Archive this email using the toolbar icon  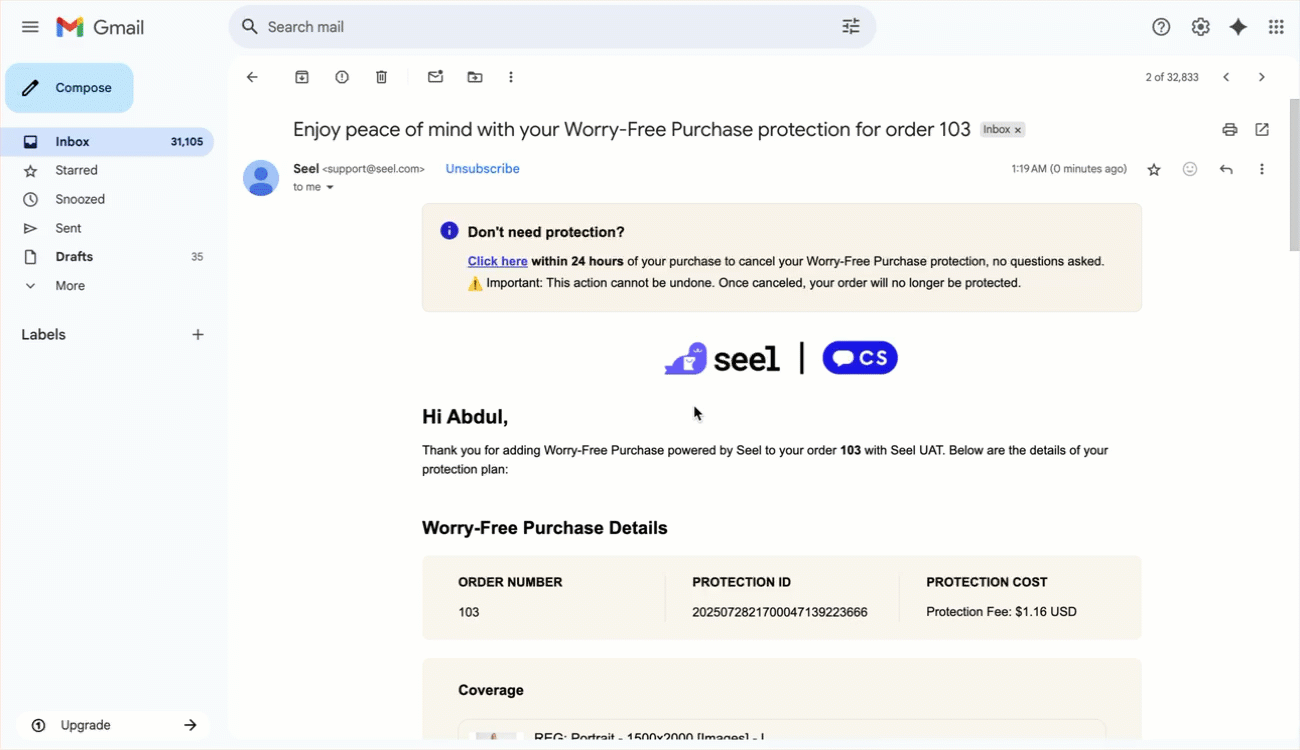point(302,77)
